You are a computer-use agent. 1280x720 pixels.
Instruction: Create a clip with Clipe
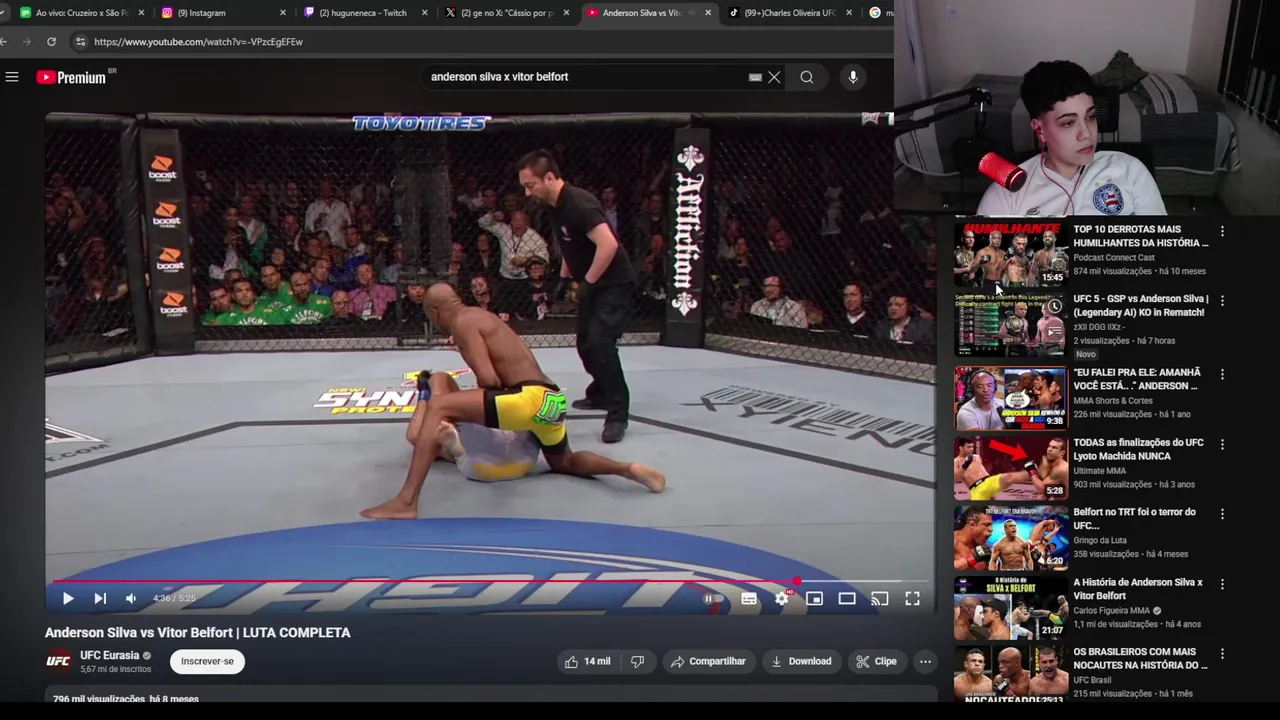pos(876,661)
